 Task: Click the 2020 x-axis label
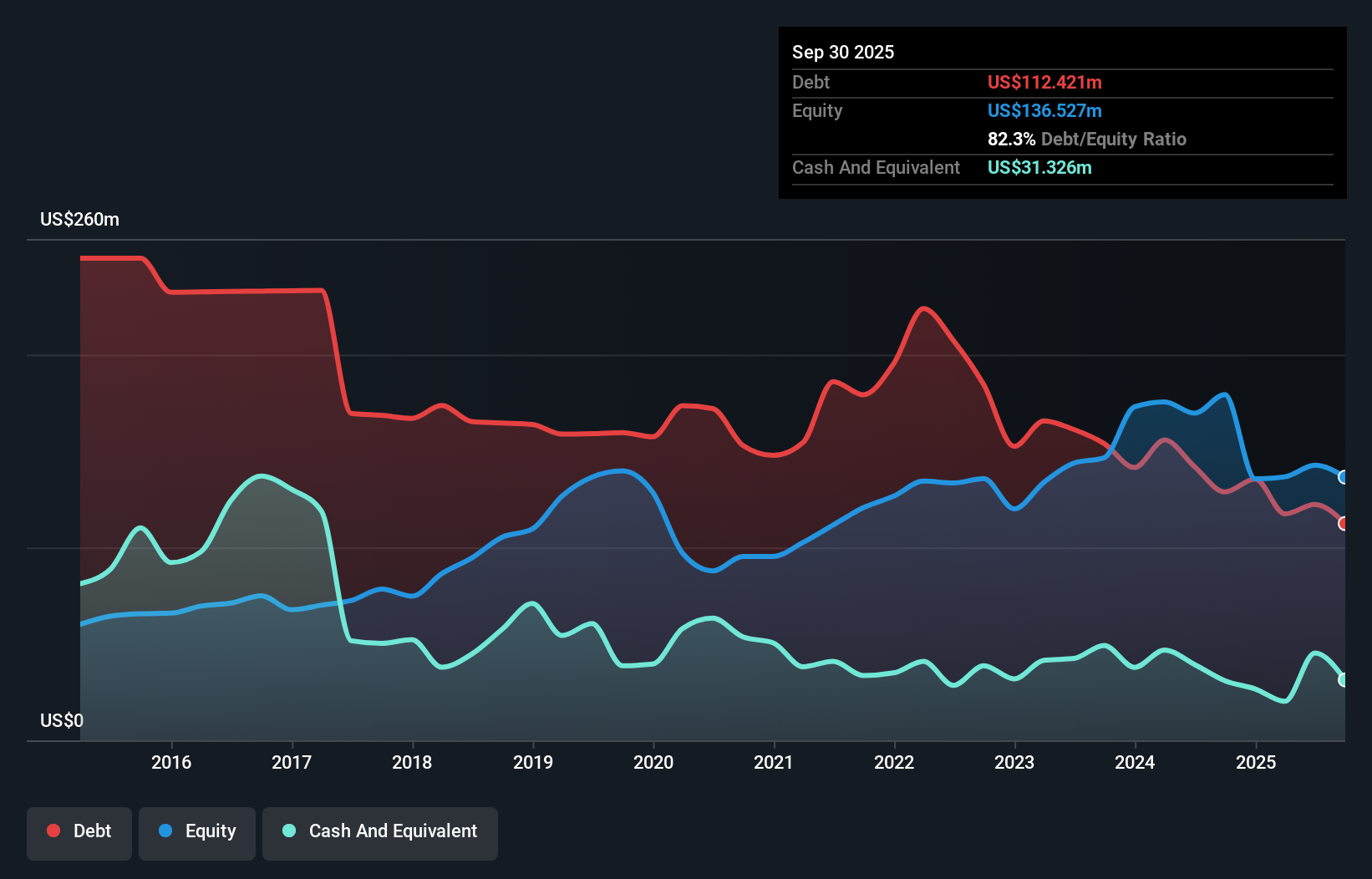point(653,762)
